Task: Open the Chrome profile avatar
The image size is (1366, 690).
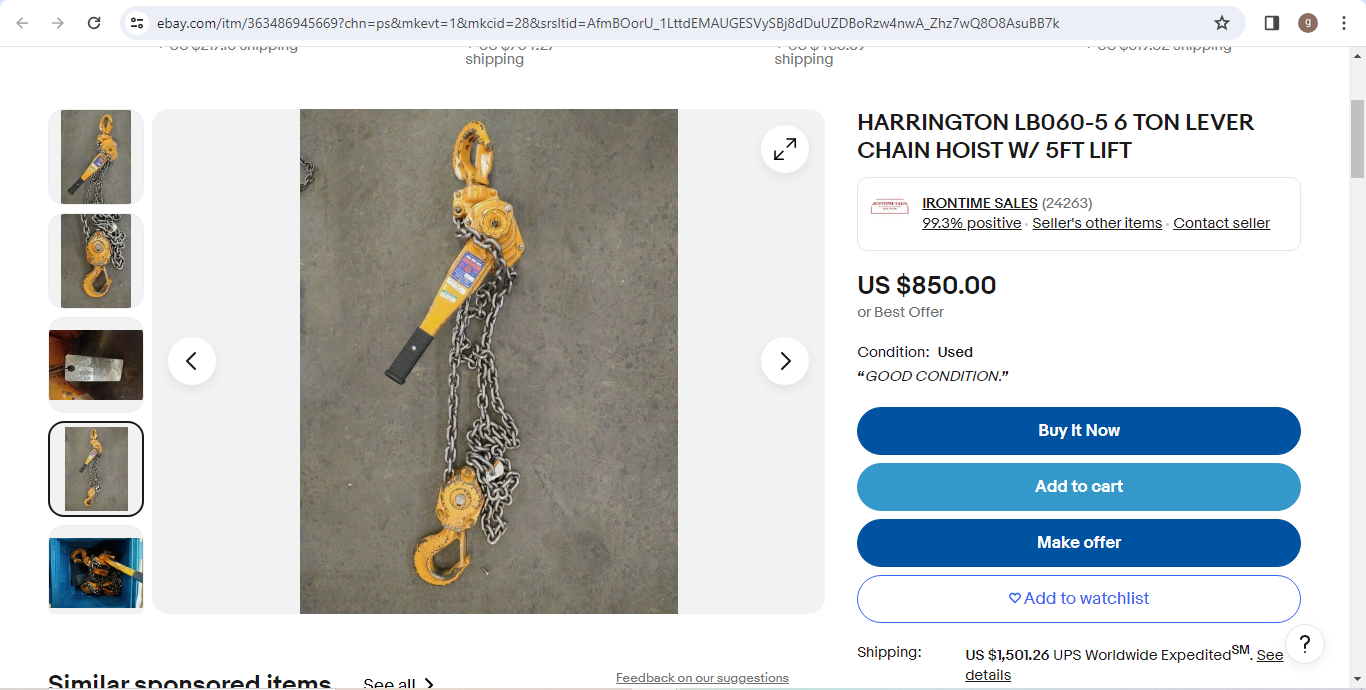Action: (x=1307, y=23)
